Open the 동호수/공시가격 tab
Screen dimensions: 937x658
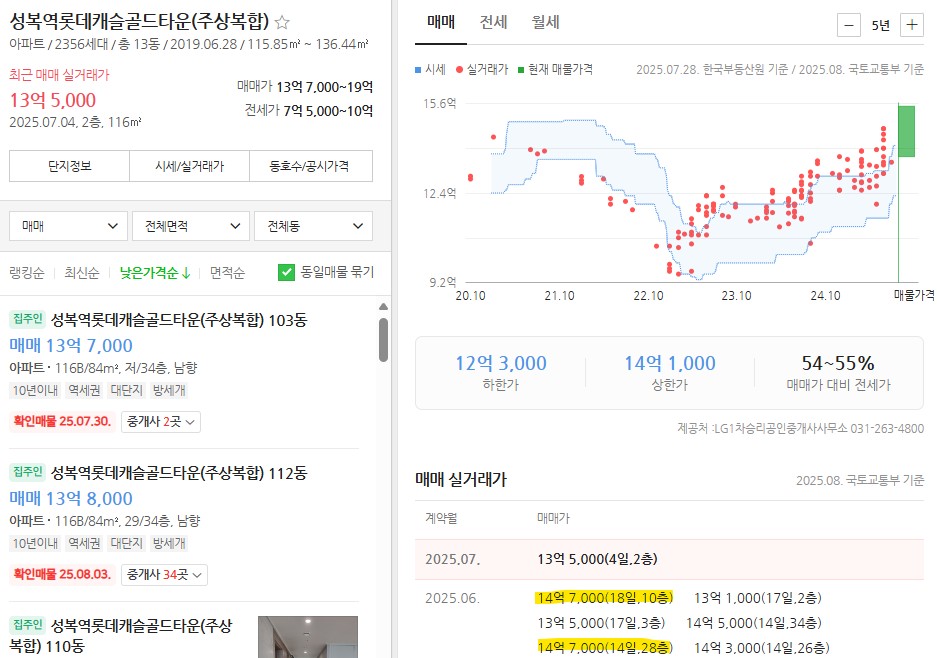coord(311,166)
